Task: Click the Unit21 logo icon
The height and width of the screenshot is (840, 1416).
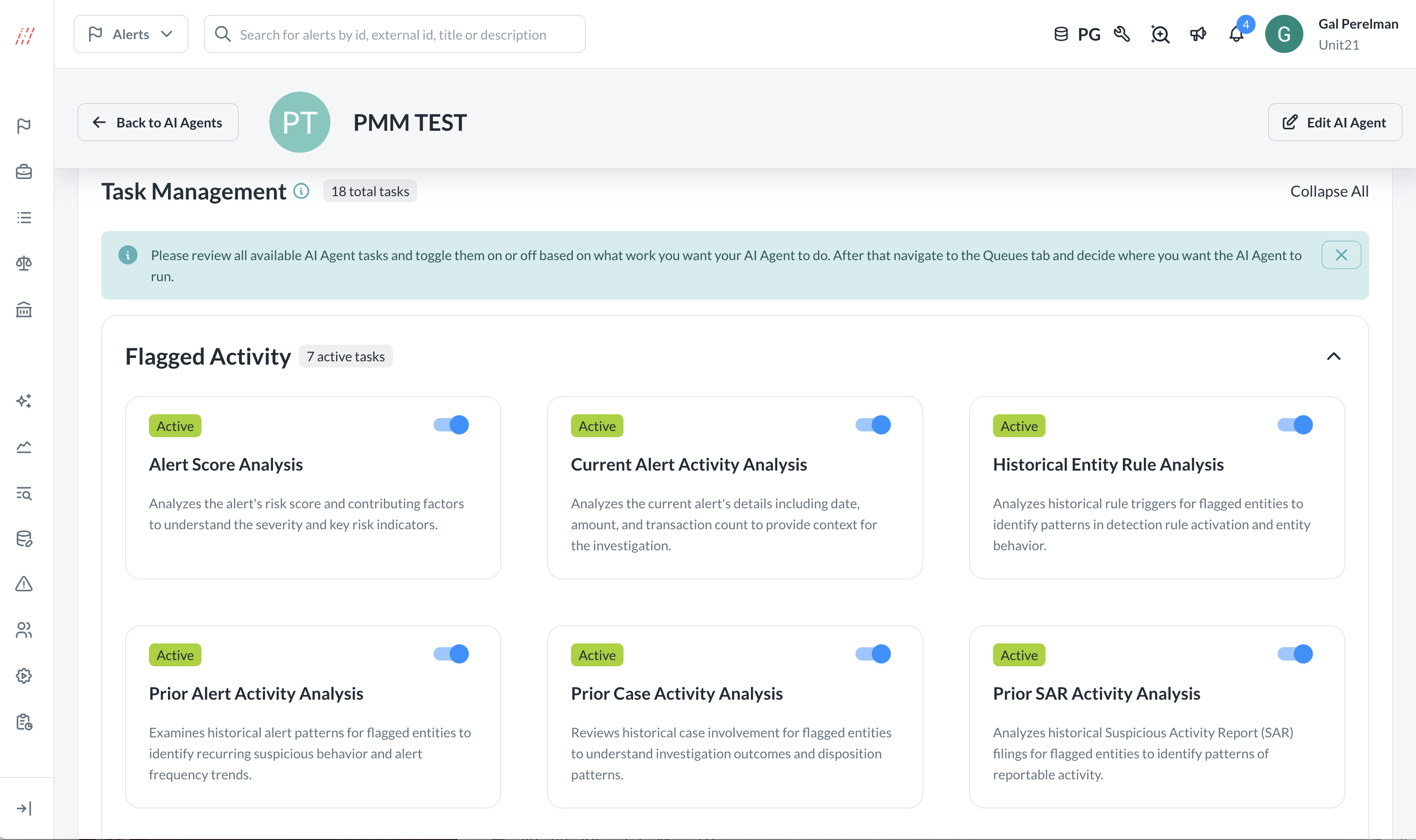Action: click(x=25, y=35)
